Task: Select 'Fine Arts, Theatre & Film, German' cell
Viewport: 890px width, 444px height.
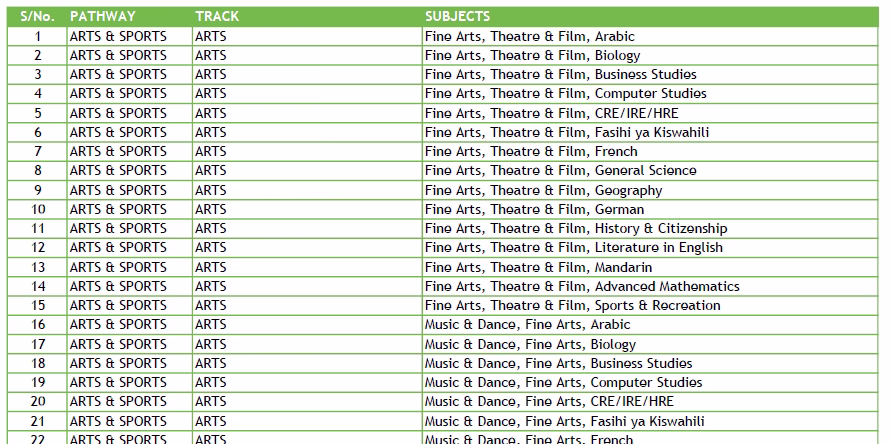Action: tap(534, 209)
